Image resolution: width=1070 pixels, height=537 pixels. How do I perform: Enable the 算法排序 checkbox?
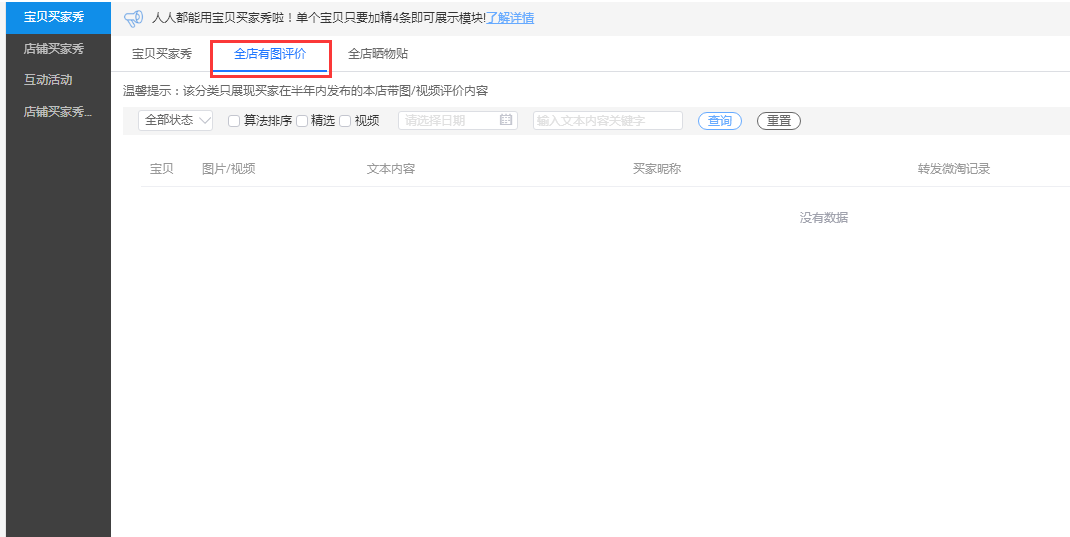[234, 121]
